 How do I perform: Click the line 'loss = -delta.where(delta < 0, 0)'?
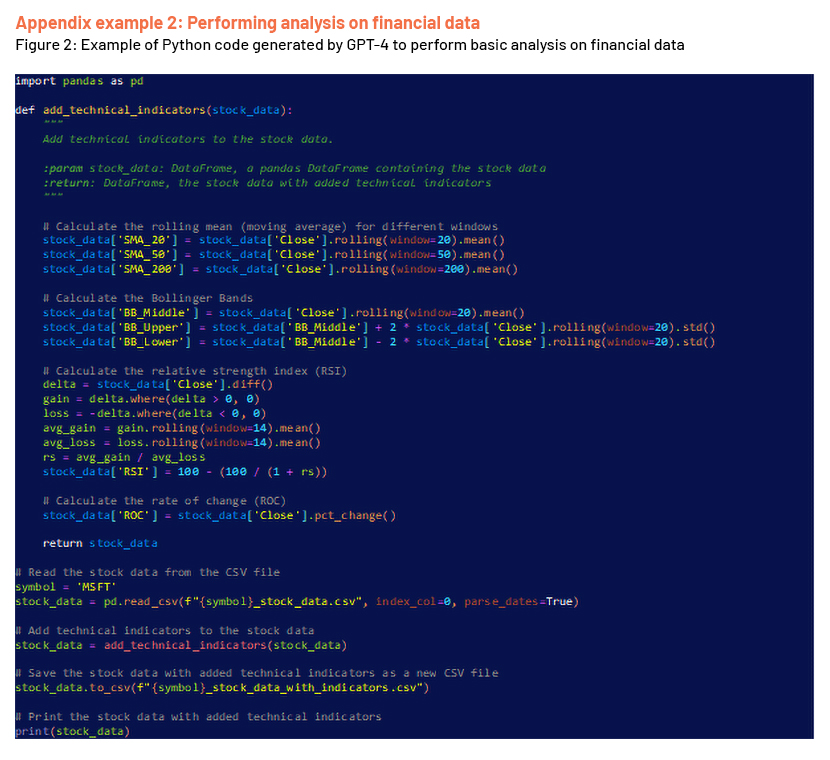[155, 413]
